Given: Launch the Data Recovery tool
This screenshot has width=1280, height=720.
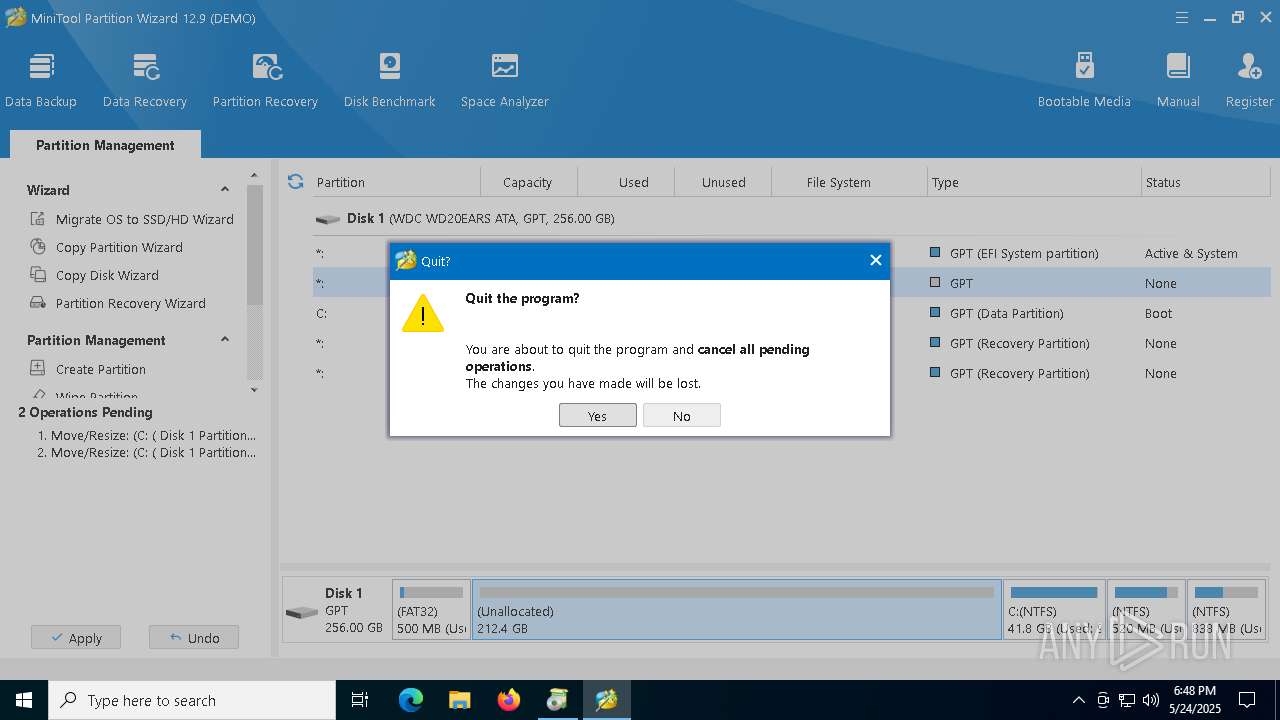Looking at the screenshot, I should pyautogui.click(x=145, y=80).
